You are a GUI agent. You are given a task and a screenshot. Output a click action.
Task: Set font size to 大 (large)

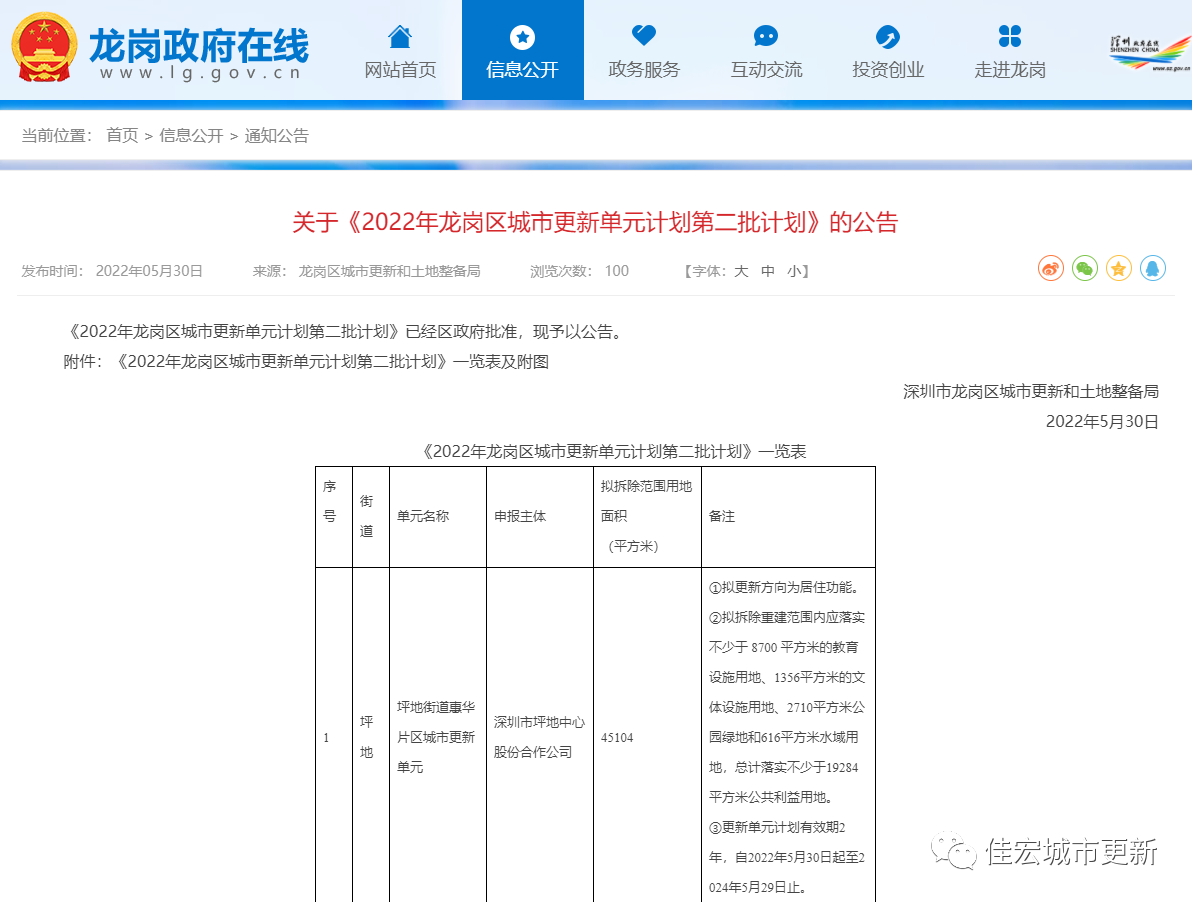(x=741, y=271)
